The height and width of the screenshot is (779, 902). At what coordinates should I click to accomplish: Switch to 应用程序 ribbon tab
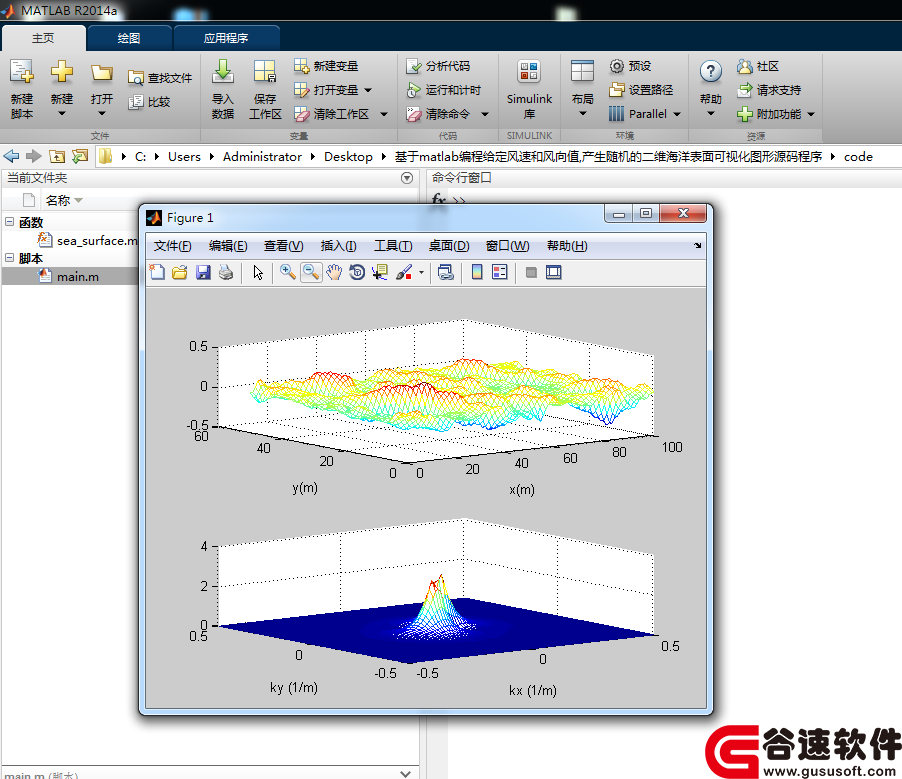[226, 38]
